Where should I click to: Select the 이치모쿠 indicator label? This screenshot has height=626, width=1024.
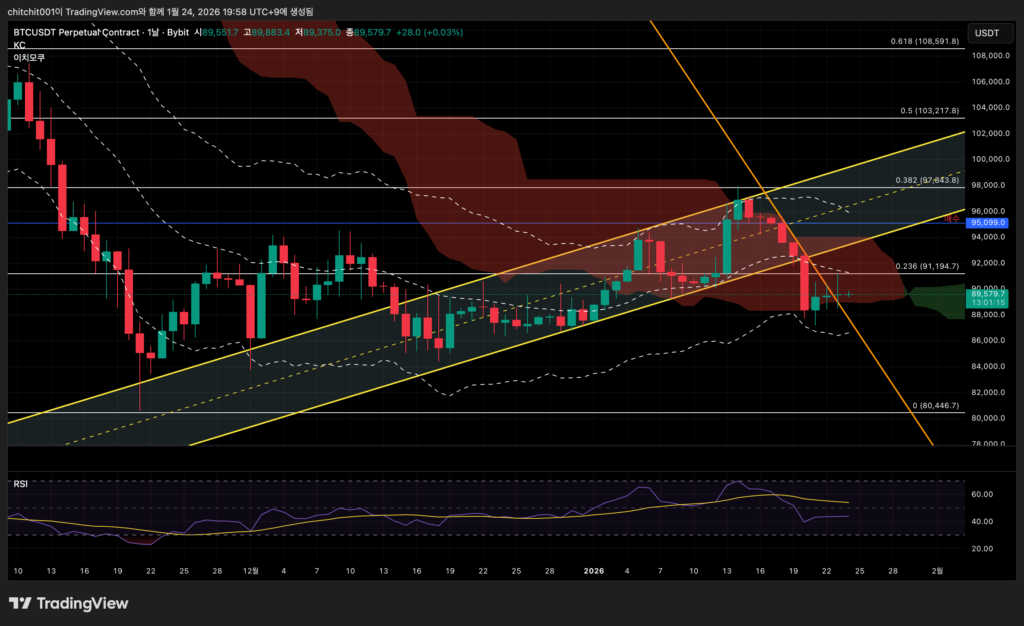coord(29,58)
